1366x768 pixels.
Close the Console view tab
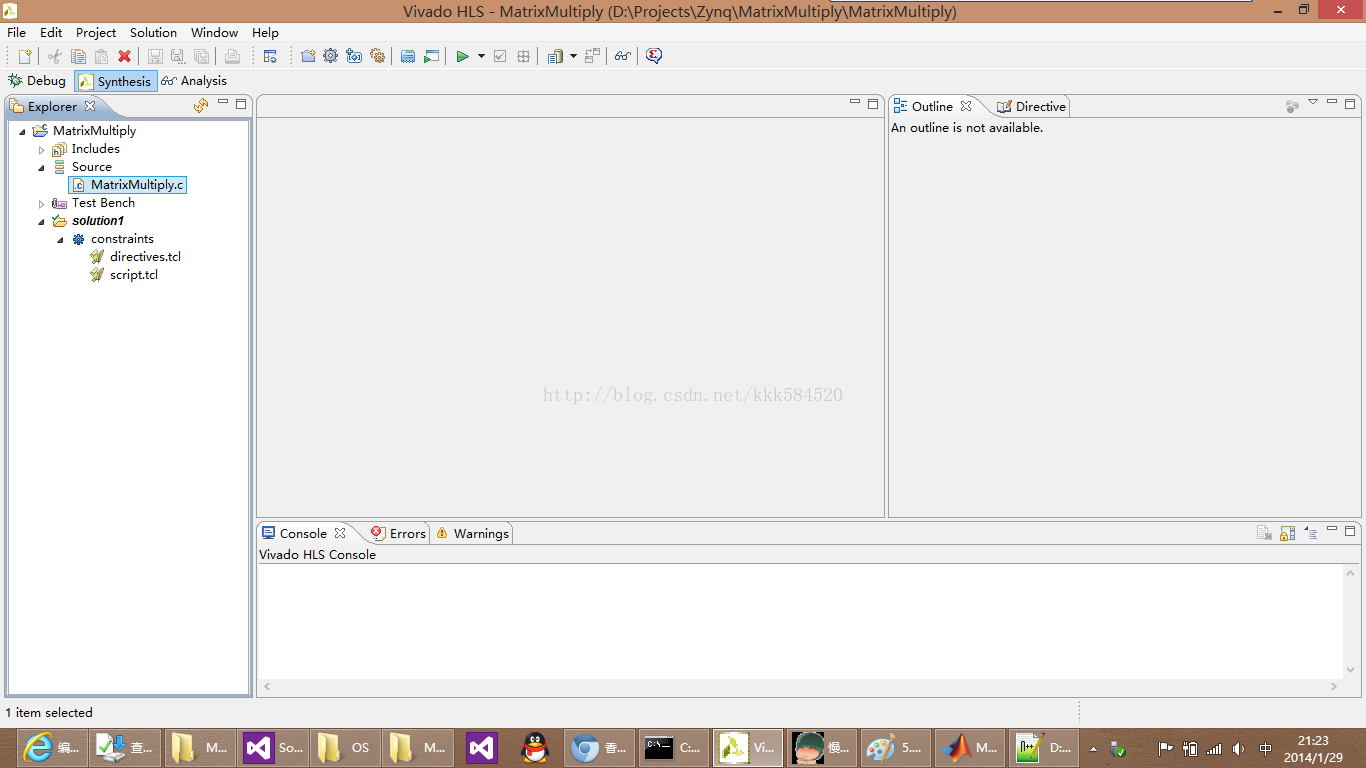[x=340, y=533]
